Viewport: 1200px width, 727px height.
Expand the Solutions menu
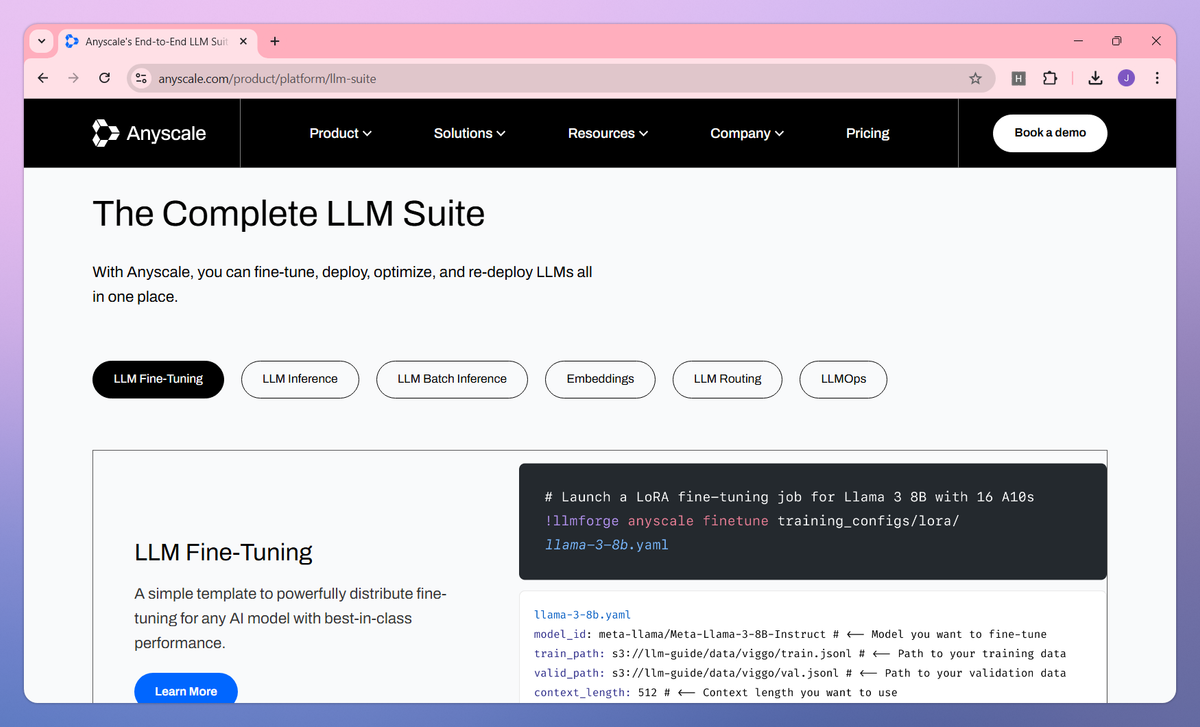[469, 133]
